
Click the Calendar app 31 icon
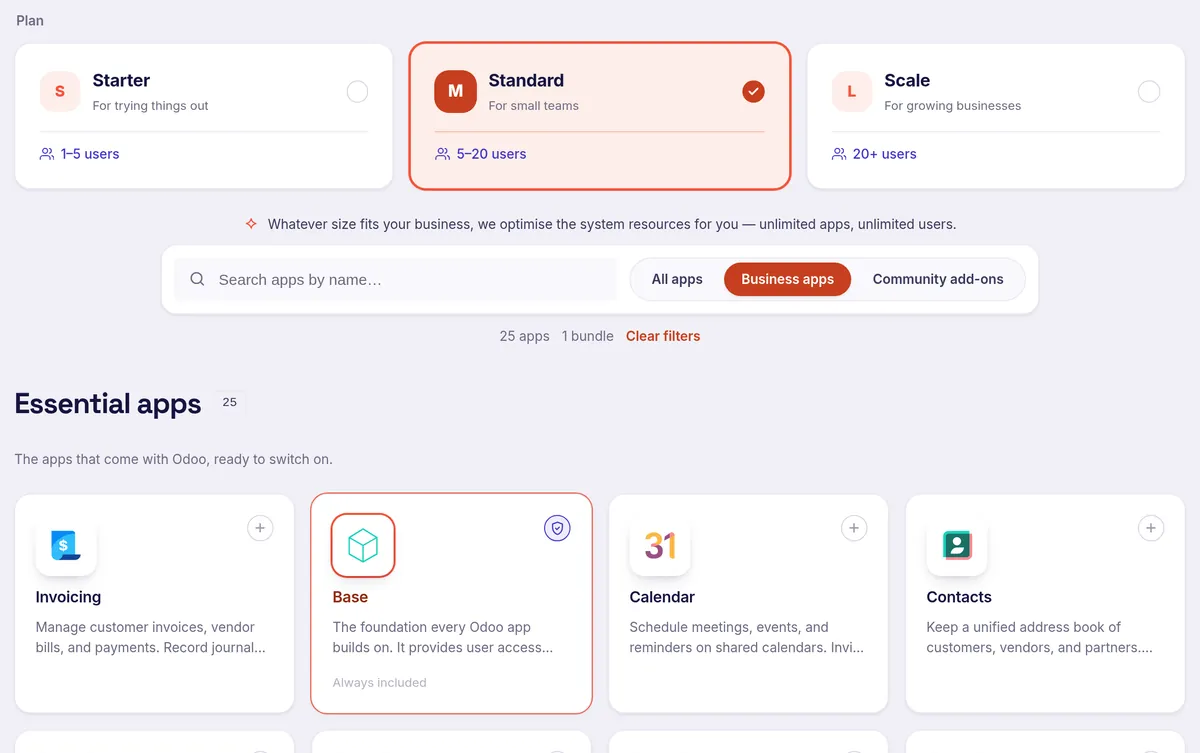point(660,545)
